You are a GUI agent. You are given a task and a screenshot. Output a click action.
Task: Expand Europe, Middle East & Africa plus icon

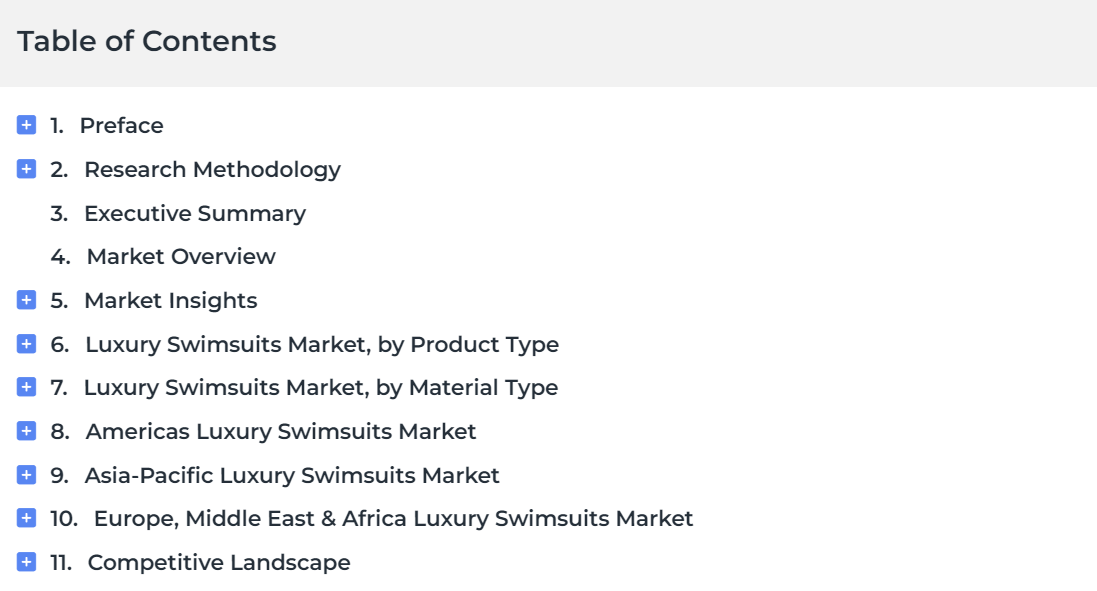click(27, 518)
